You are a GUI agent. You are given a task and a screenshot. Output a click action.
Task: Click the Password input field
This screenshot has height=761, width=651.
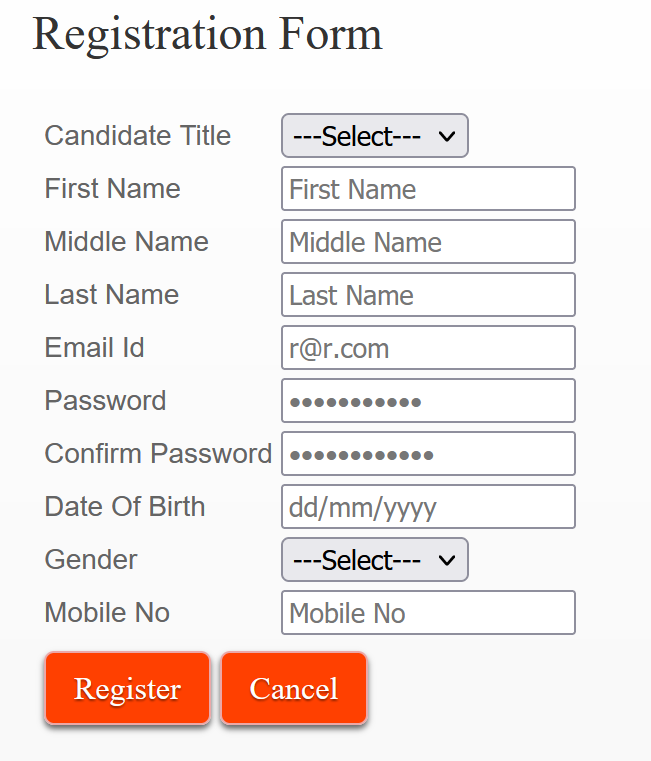click(x=428, y=401)
